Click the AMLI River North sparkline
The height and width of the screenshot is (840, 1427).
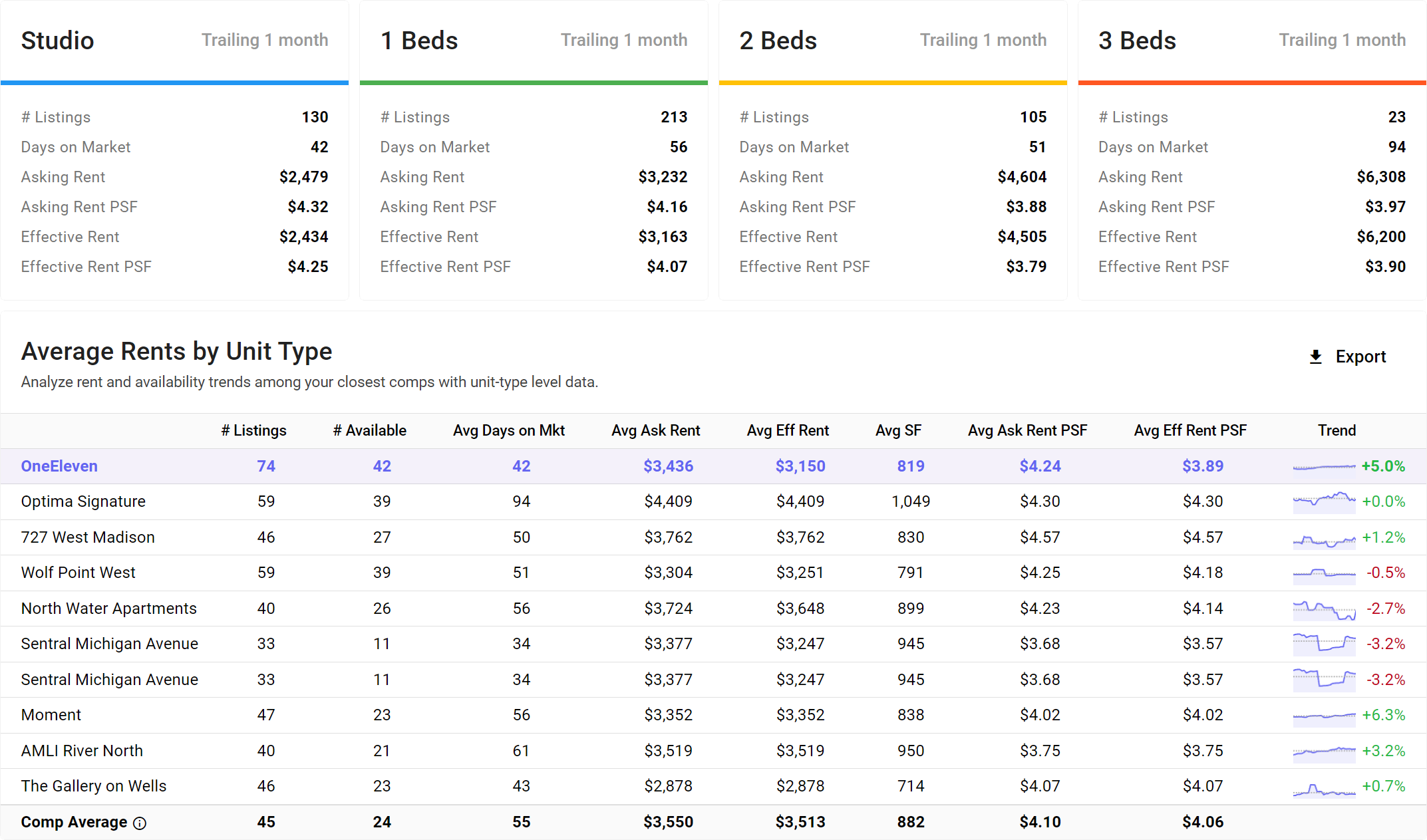[1323, 751]
